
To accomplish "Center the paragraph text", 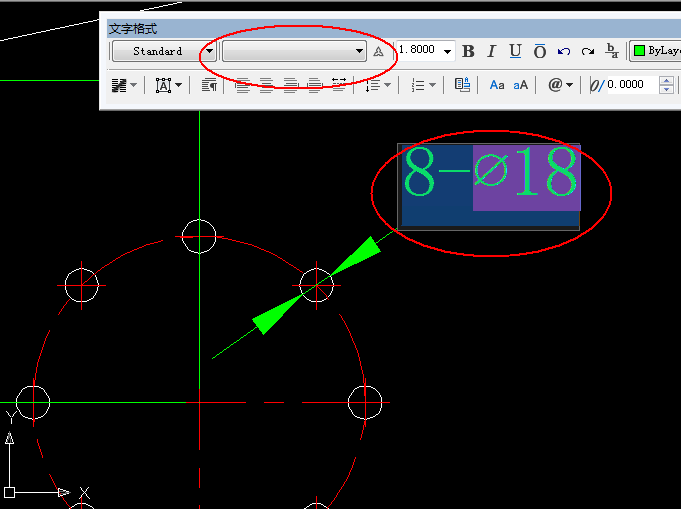I will coord(266,85).
